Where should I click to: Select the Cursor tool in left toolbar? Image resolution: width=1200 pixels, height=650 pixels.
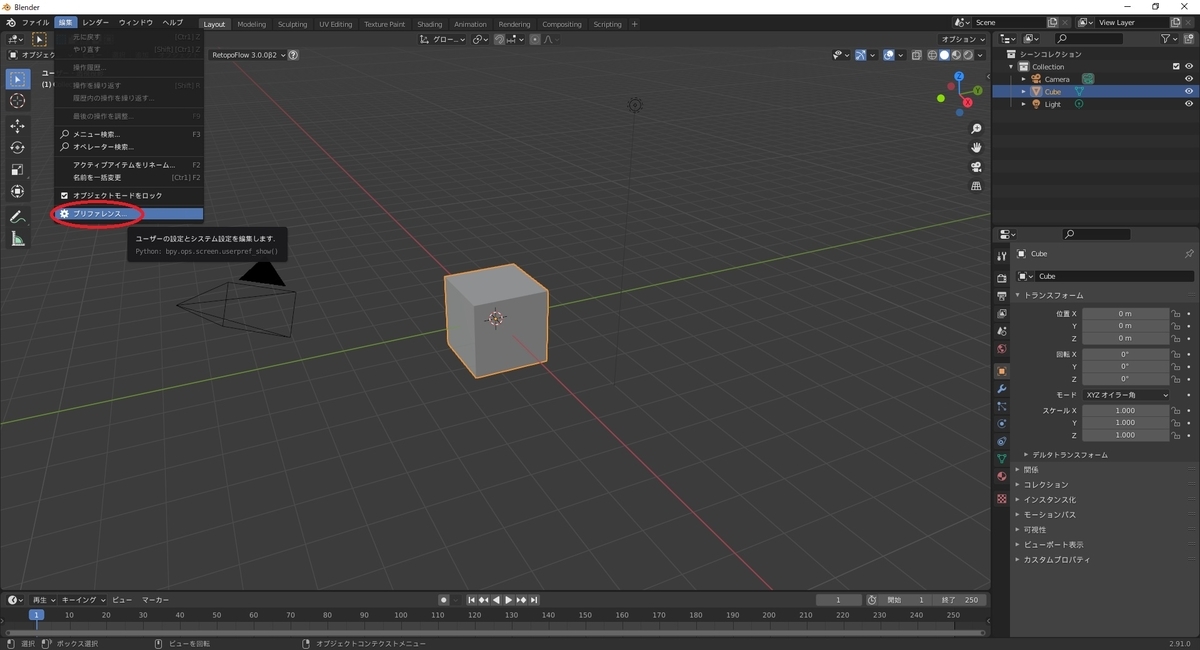tap(18, 101)
